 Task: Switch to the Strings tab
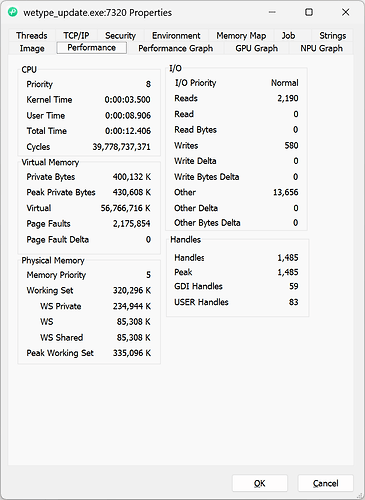coord(332,35)
